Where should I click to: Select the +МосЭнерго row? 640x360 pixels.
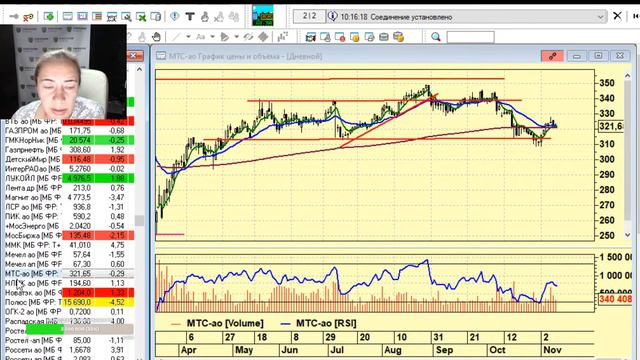pos(69,226)
